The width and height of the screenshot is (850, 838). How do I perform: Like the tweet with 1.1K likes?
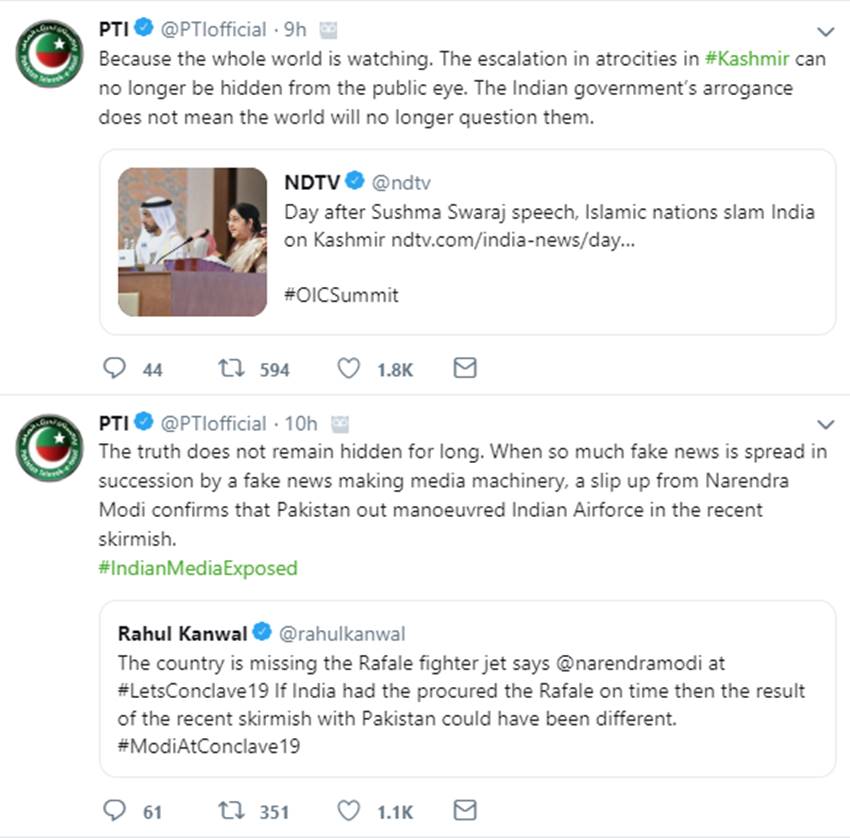pyautogui.click(x=348, y=811)
